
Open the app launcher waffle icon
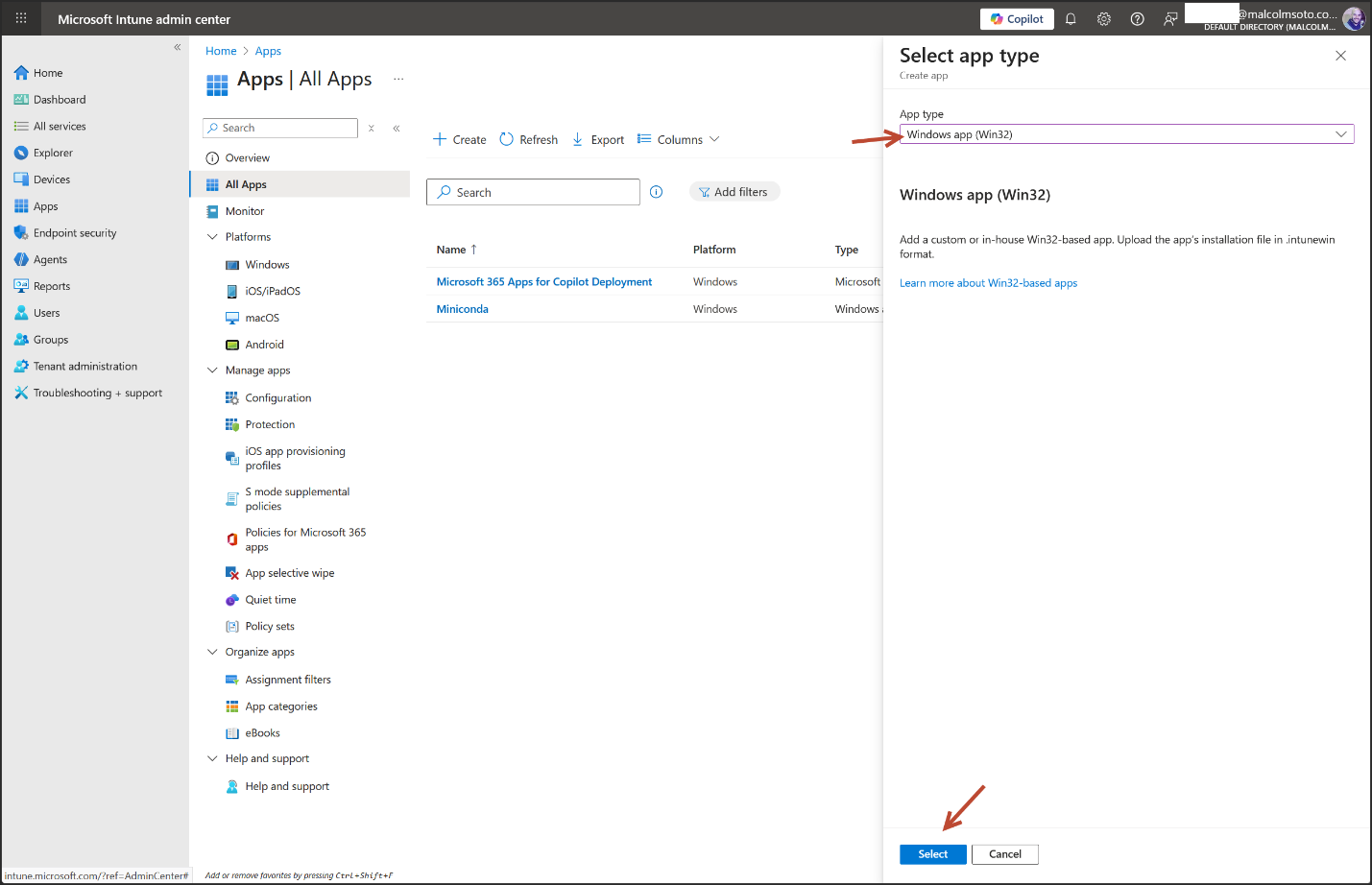[21, 18]
